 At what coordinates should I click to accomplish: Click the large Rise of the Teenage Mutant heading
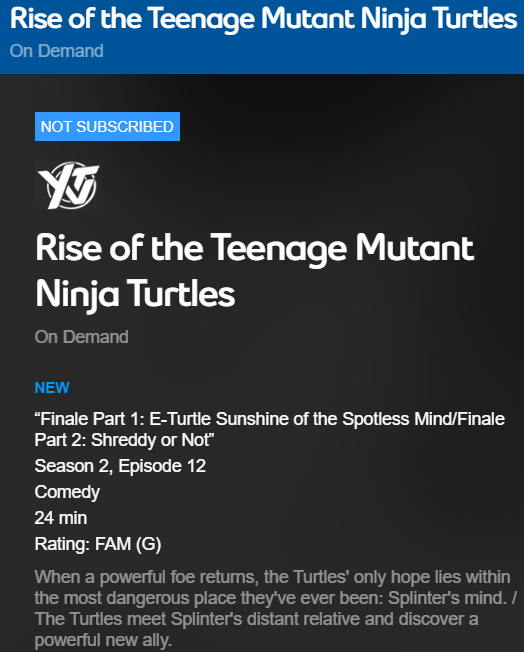[255, 249]
